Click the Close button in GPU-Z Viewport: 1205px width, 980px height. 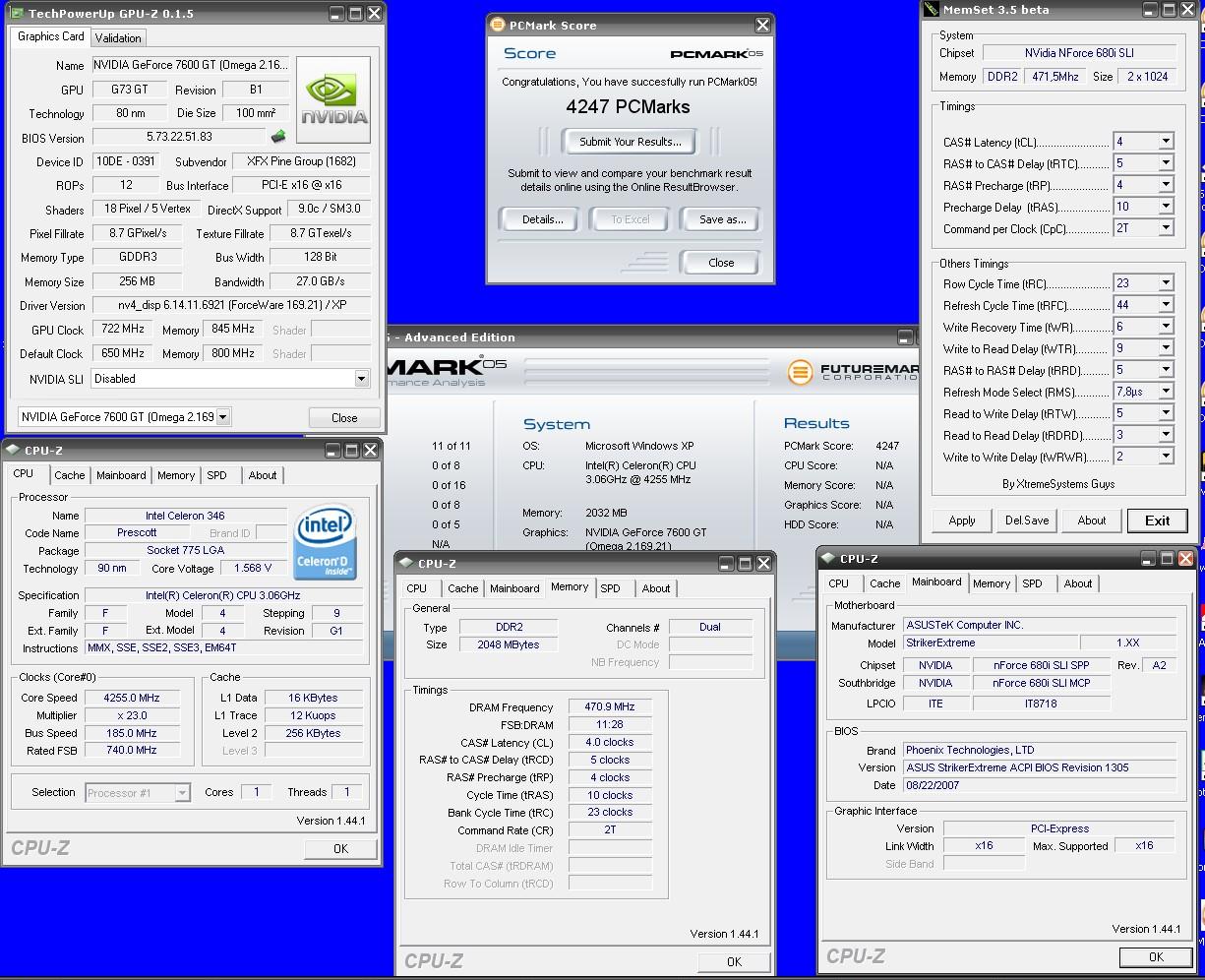coord(344,417)
